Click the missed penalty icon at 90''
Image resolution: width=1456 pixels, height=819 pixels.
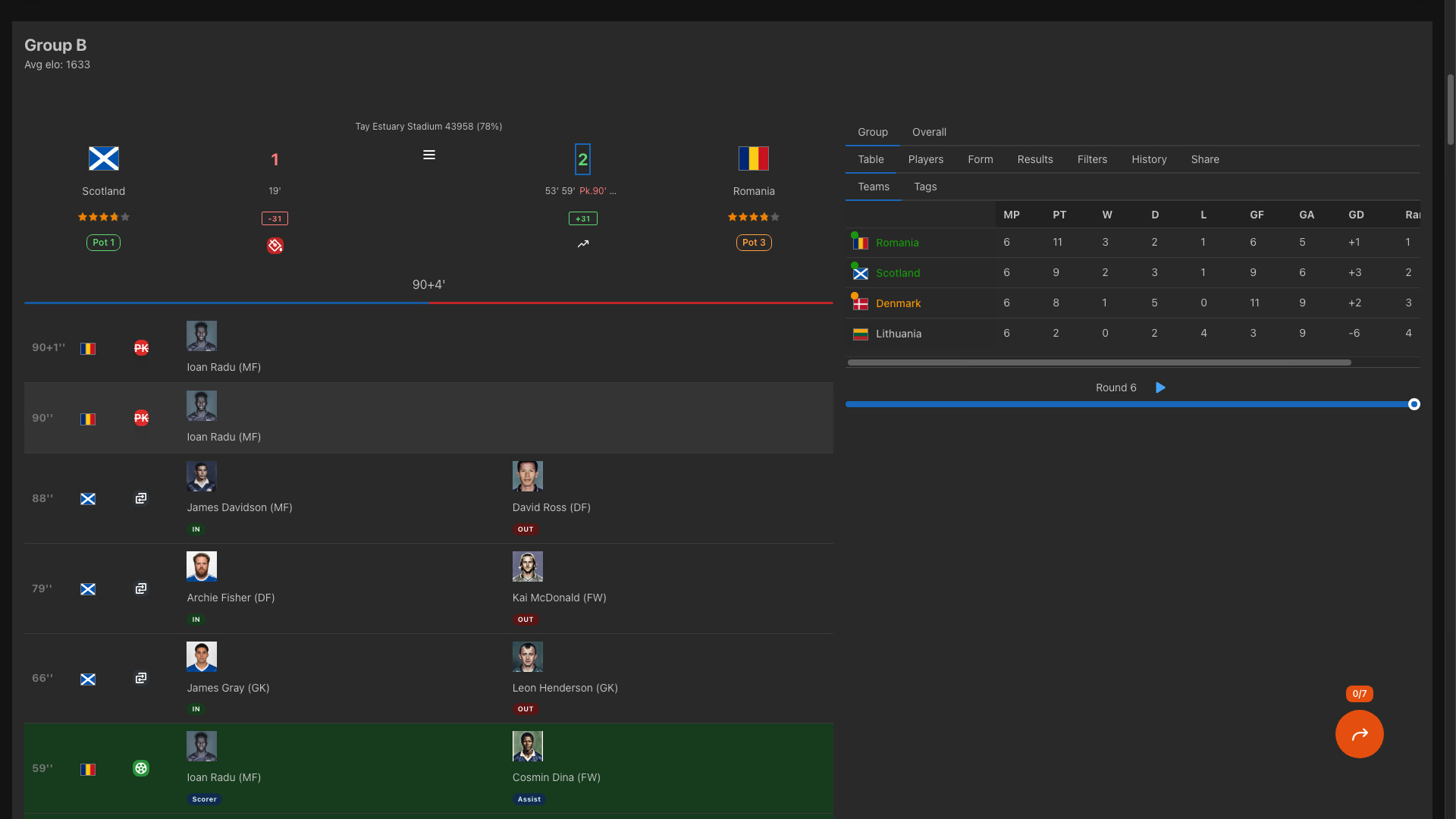[x=141, y=418]
